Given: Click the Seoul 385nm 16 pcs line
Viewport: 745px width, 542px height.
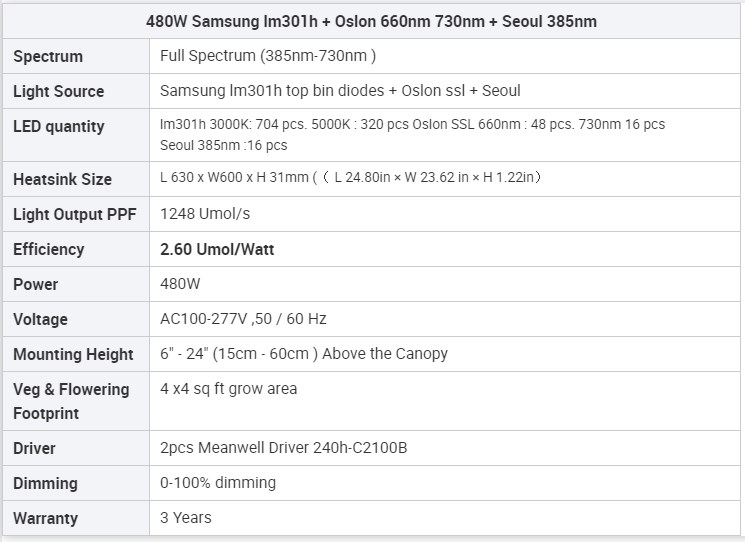Looking at the screenshot, I should (223, 145).
